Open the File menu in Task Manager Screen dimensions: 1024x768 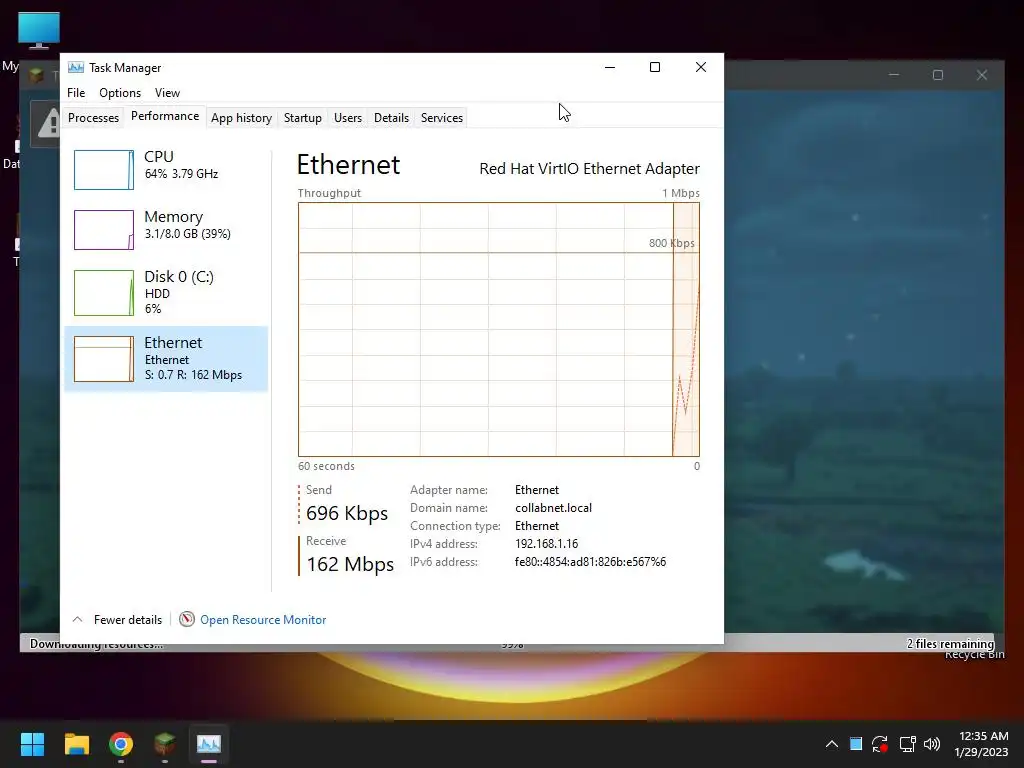click(x=76, y=93)
